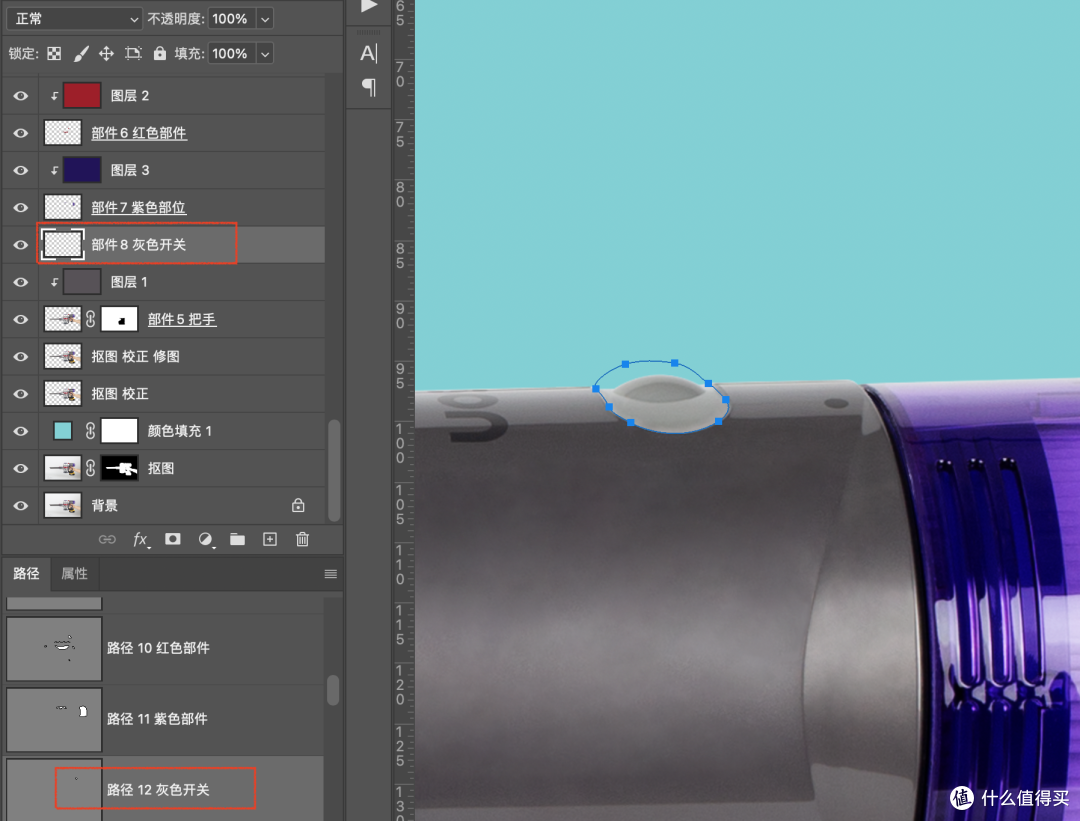1080x821 pixels.
Task: Hide 部件6 红色部件 layer eye
Action: 21,133
